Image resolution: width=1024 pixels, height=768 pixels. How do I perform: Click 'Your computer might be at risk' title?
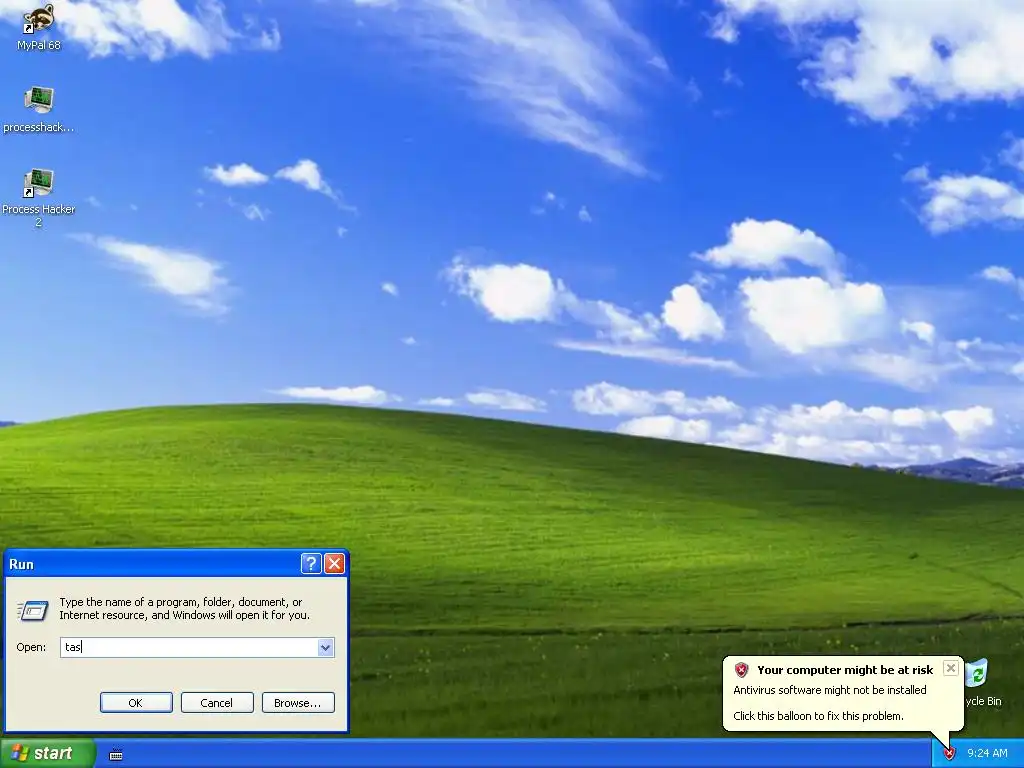[x=845, y=670]
